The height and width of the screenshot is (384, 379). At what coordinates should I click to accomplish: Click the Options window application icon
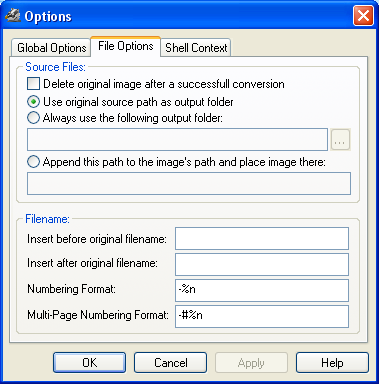(x=13, y=16)
